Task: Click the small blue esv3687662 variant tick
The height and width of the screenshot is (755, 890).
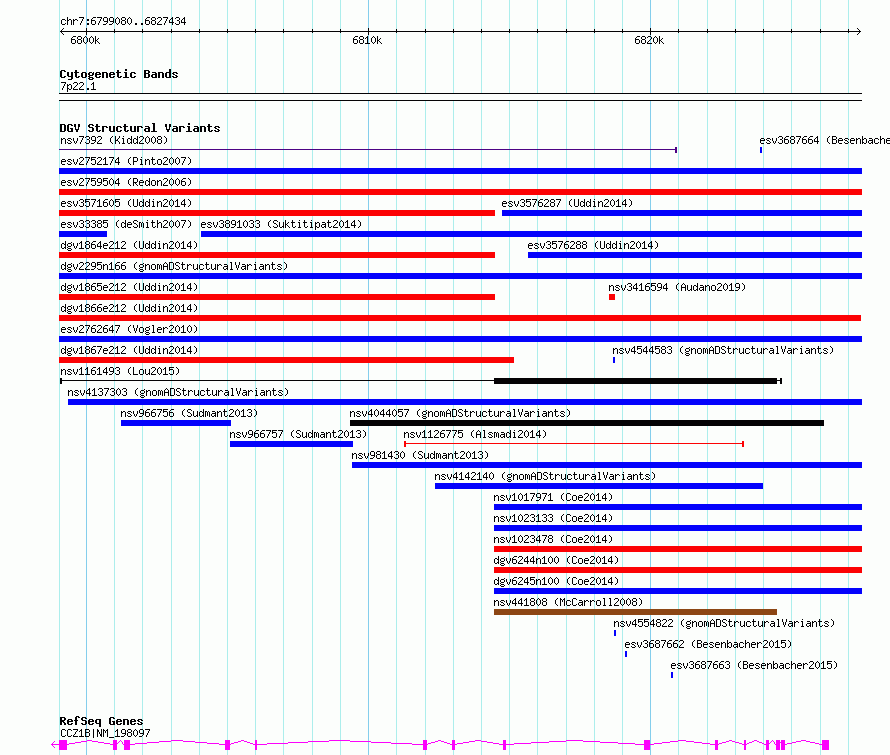Action: pyautogui.click(x=626, y=654)
